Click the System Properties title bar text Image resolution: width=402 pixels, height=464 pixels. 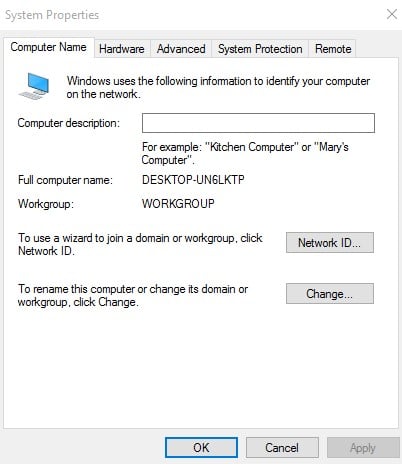point(52,15)
